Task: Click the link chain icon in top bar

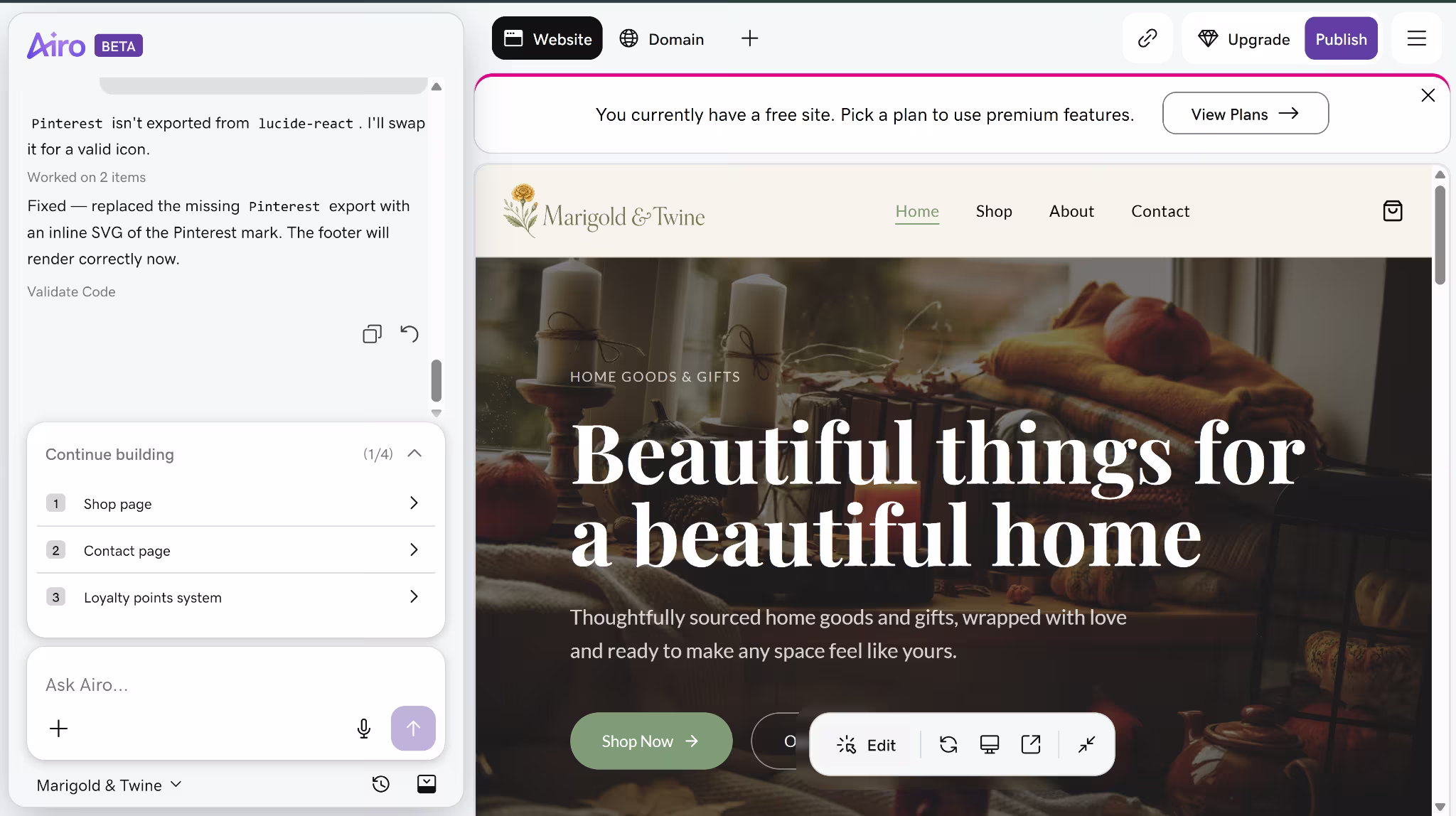Action: click(x=1147, y=38)
